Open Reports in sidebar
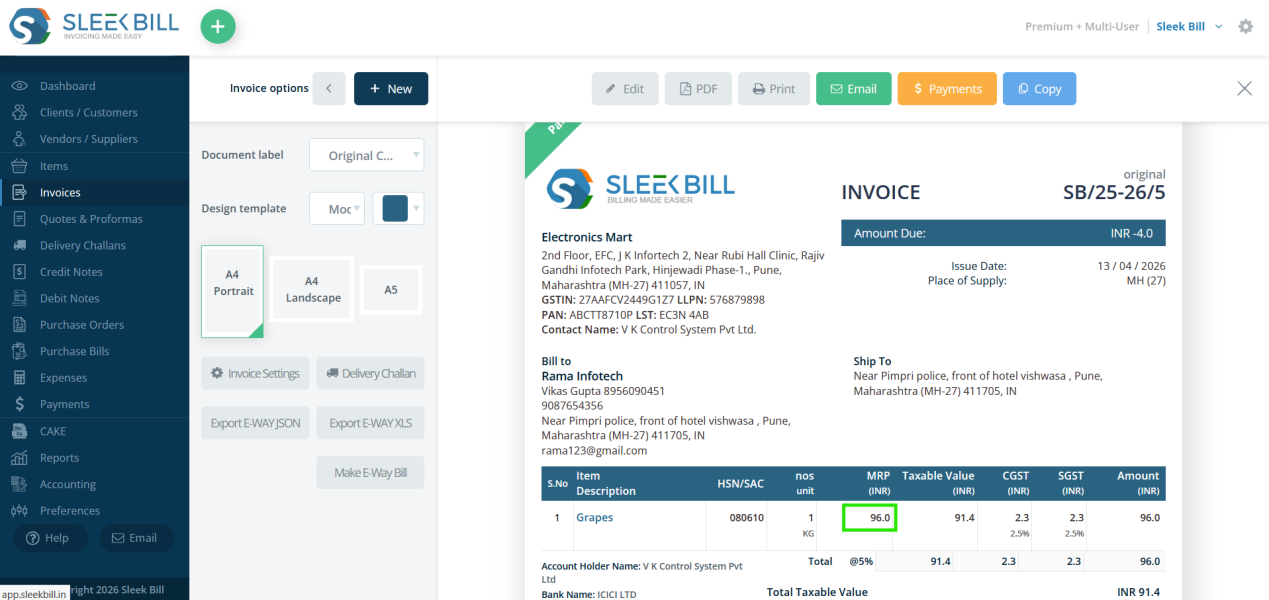1269x600 pixels. 59,458
